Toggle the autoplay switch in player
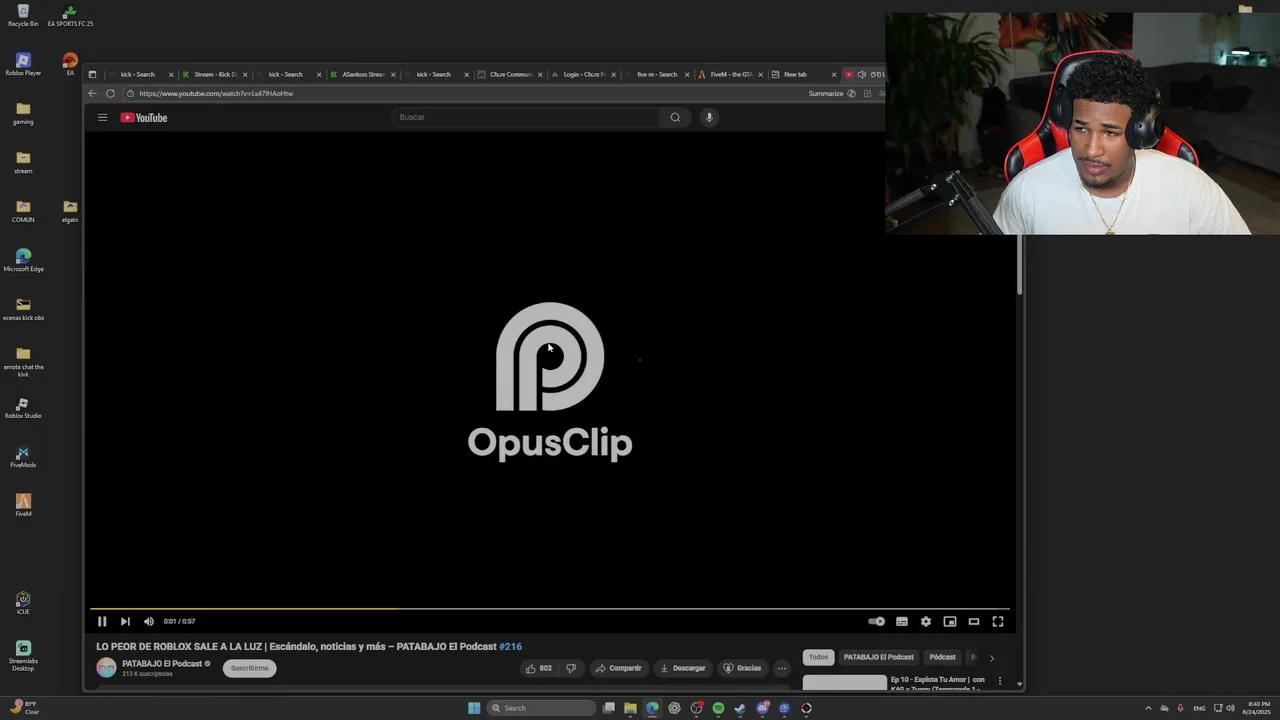Viewport: 1280px width, 720px height. [x=876, y=621]
